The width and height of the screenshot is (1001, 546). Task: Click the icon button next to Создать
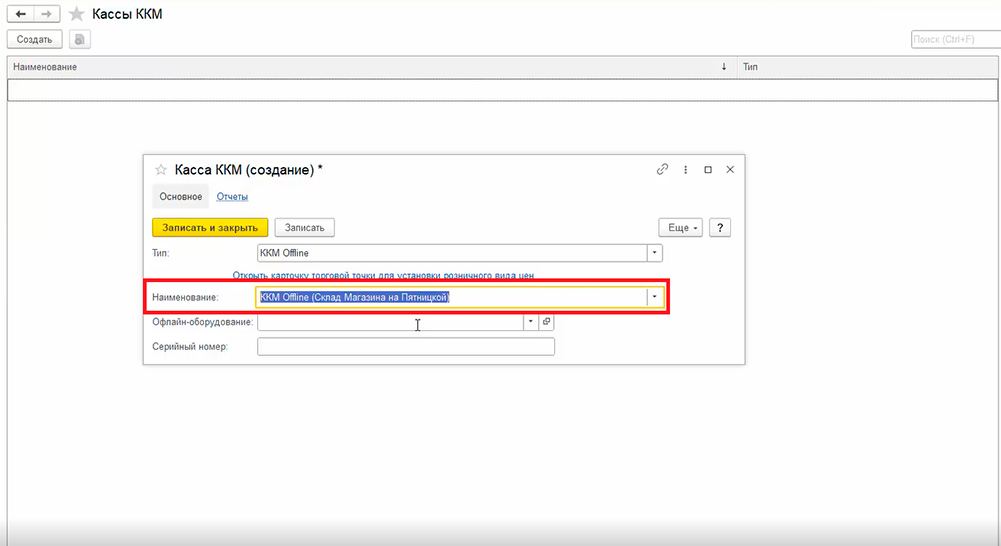pyautogui.click(x=80, y=39)
